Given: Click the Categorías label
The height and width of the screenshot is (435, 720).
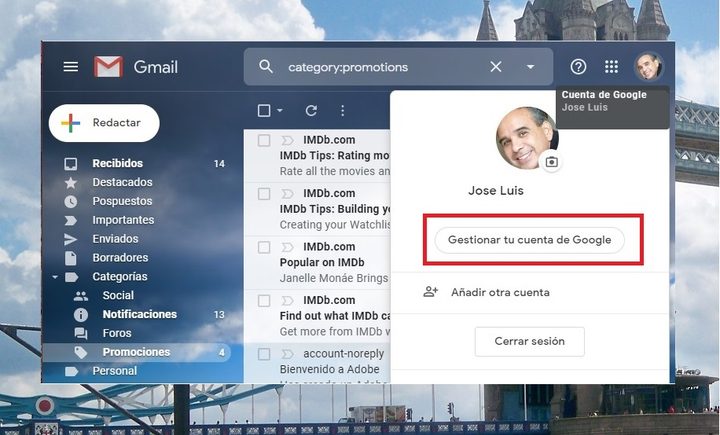Looking at the screenshot, I should [x=120, y=277].
